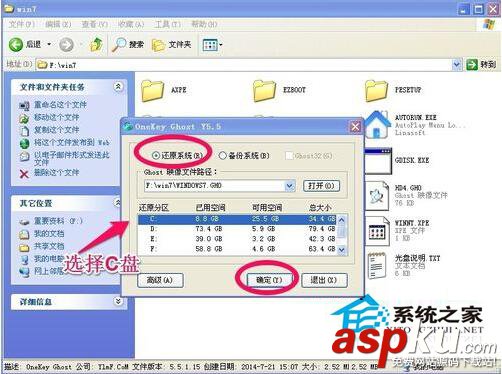Click partition list scroll up arrow

point(342,220)
